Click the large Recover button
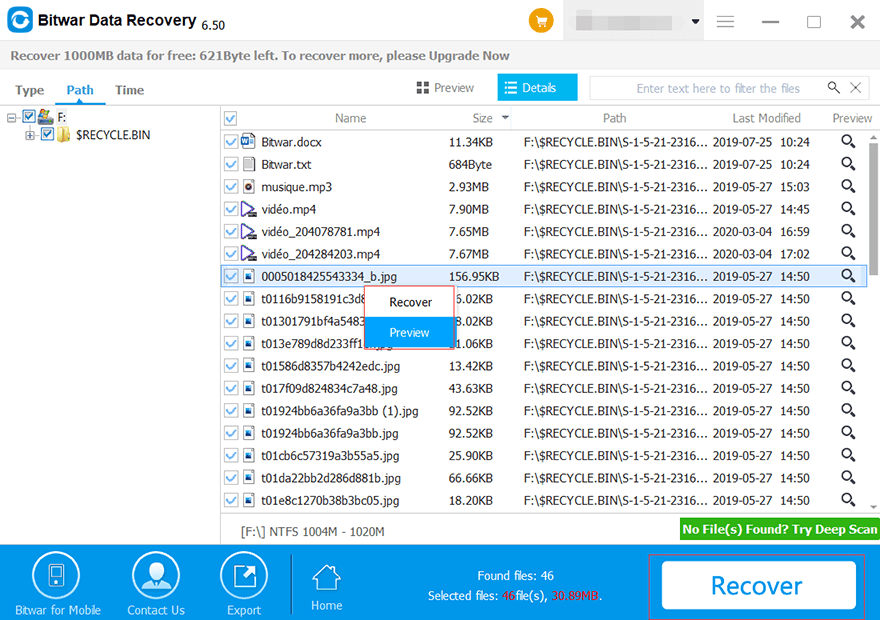This screenshot has height=620, width=880. pos(758,586)
